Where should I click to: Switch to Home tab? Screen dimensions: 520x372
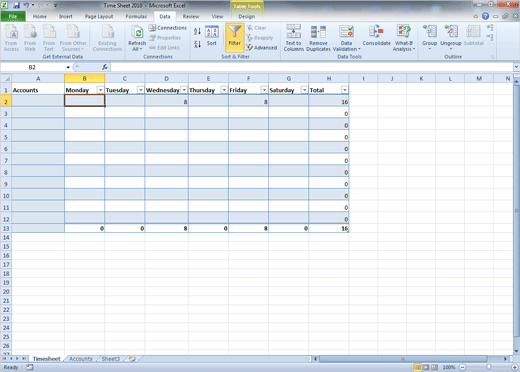[x=40, y=16]
